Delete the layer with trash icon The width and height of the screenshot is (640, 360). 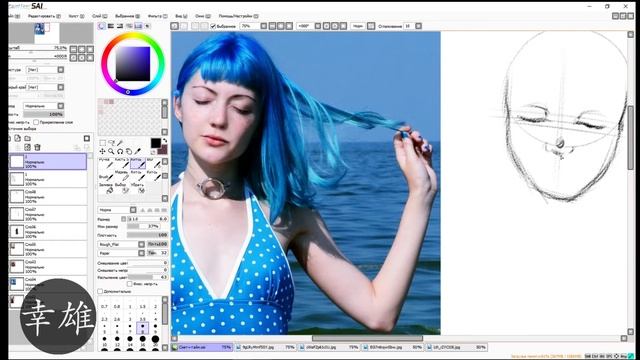click(x=37, y=147)
